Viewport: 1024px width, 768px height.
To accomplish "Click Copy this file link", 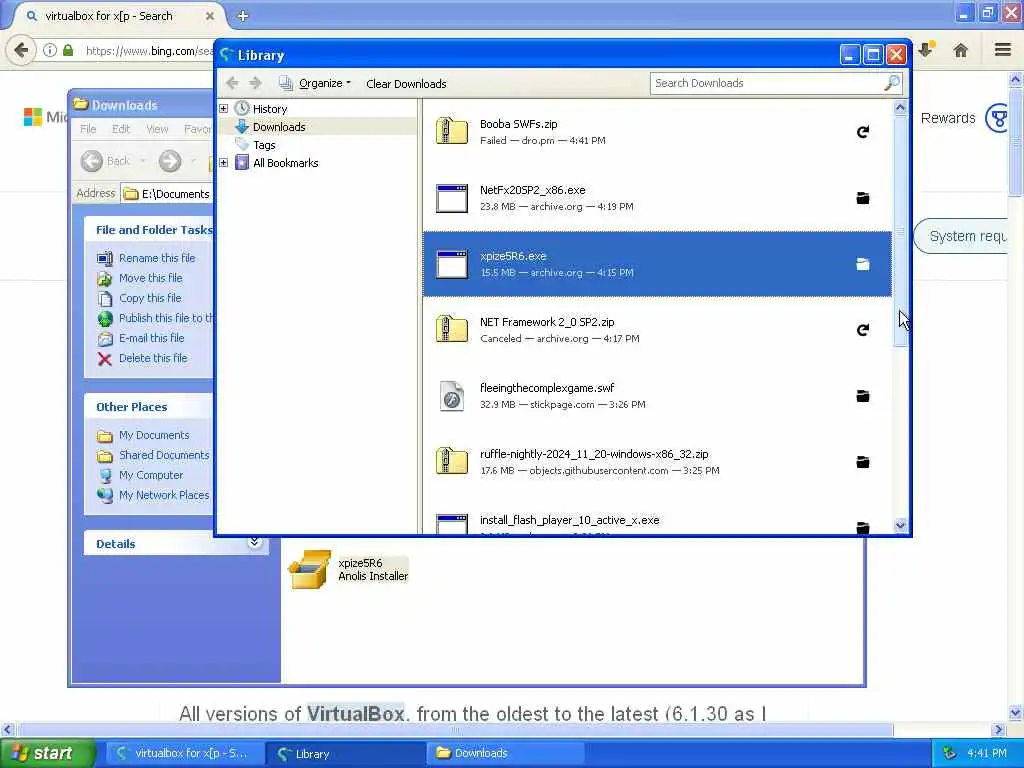I will coord(150,298).
